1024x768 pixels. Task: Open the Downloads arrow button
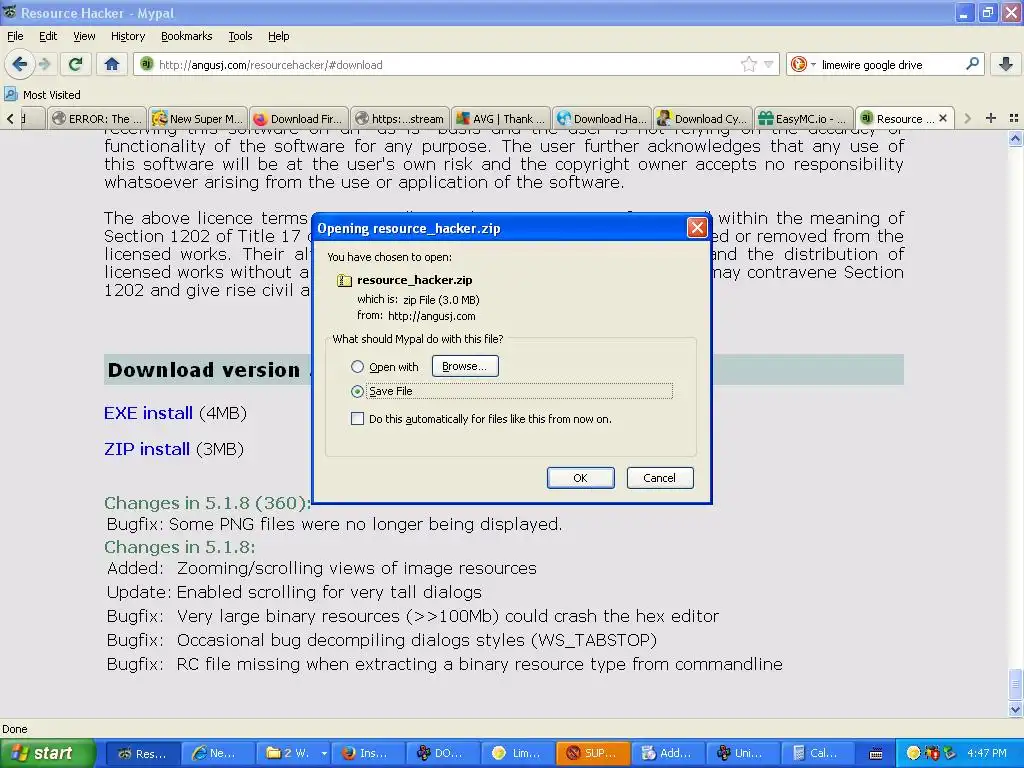(1006, 64)
